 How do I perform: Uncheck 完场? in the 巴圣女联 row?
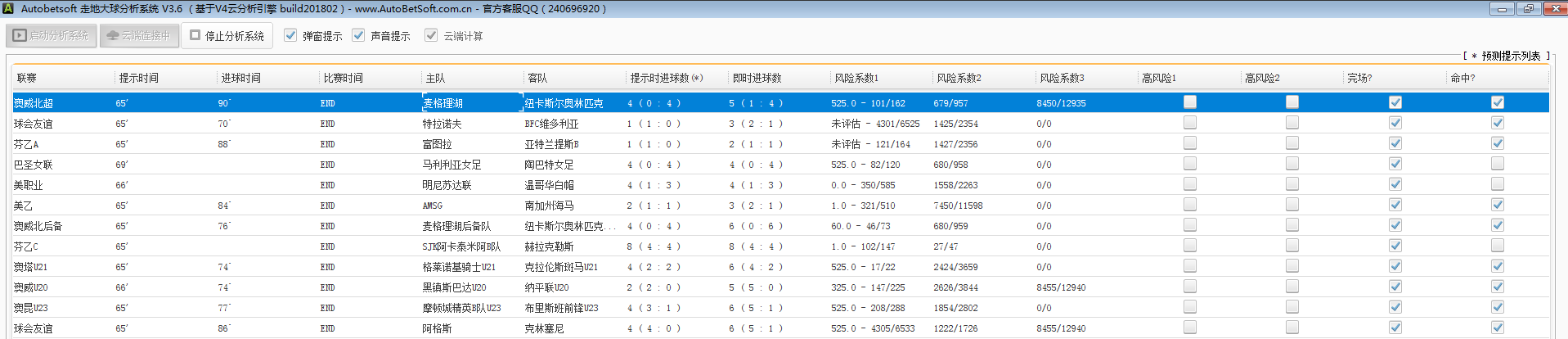pyautogui.click(x=1395, y=164)
